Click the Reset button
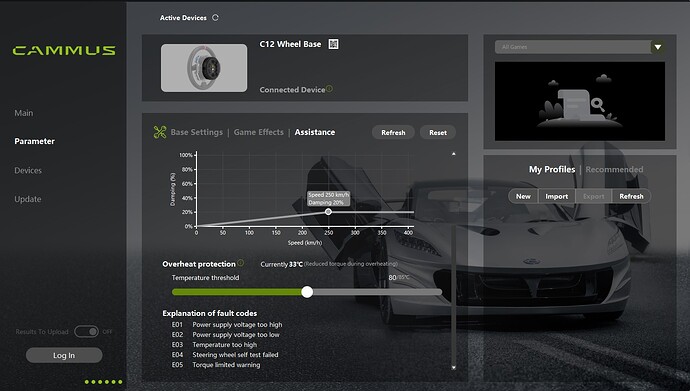This screenshot has height=391, width=690. click(438, 132)
